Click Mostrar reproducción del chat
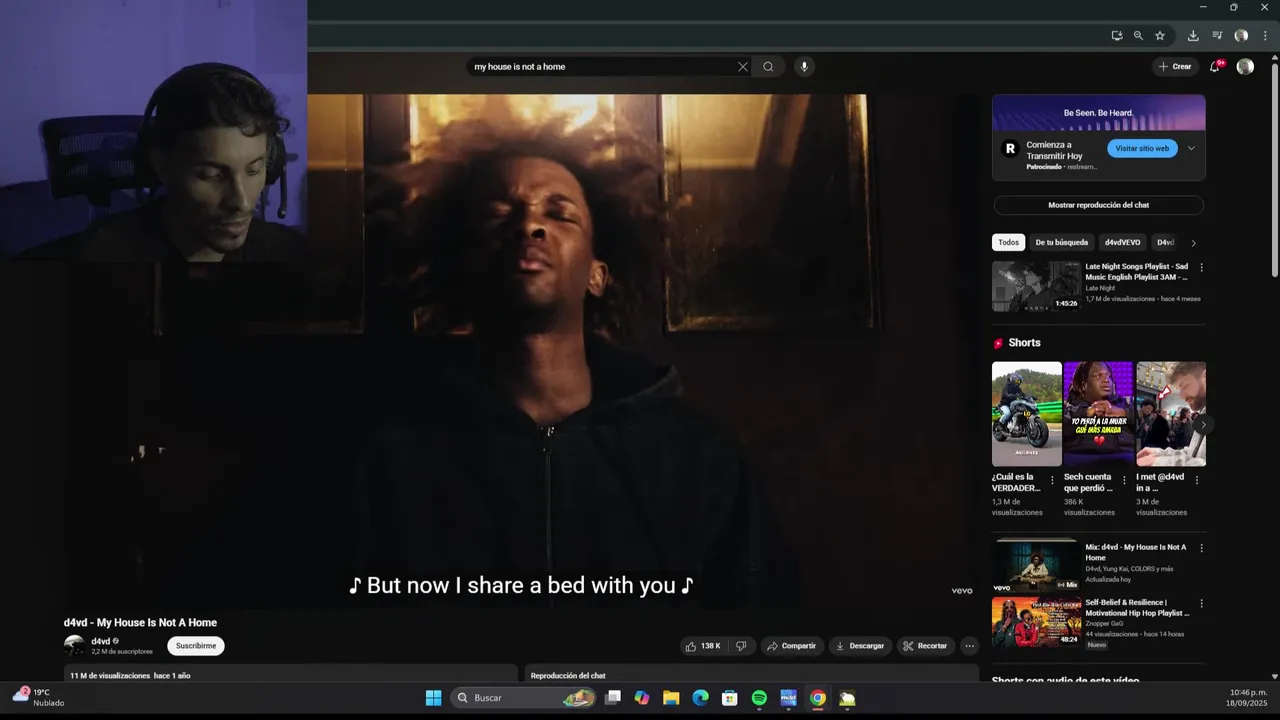 (x=1098, y=205)
